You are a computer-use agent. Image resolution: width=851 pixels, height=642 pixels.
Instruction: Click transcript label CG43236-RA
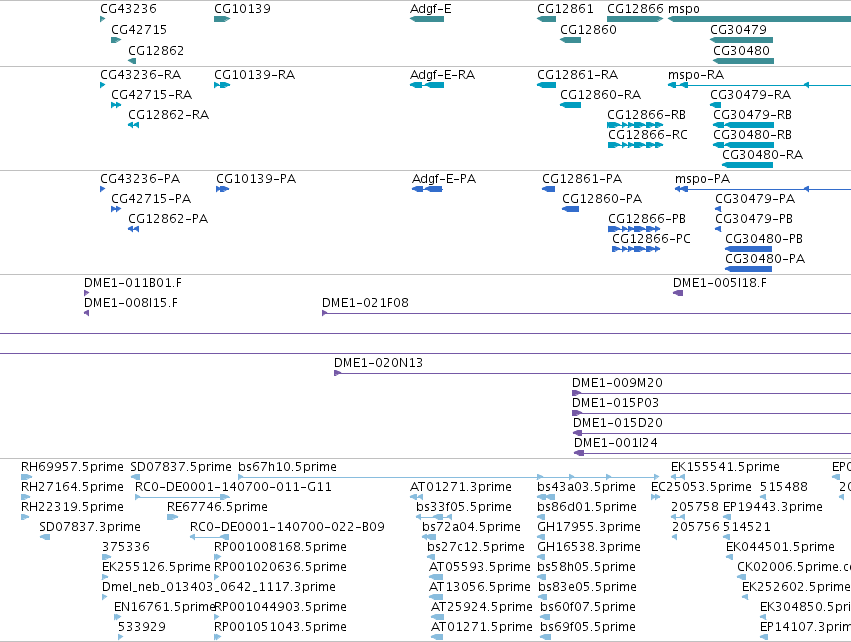tap(141, 75)
